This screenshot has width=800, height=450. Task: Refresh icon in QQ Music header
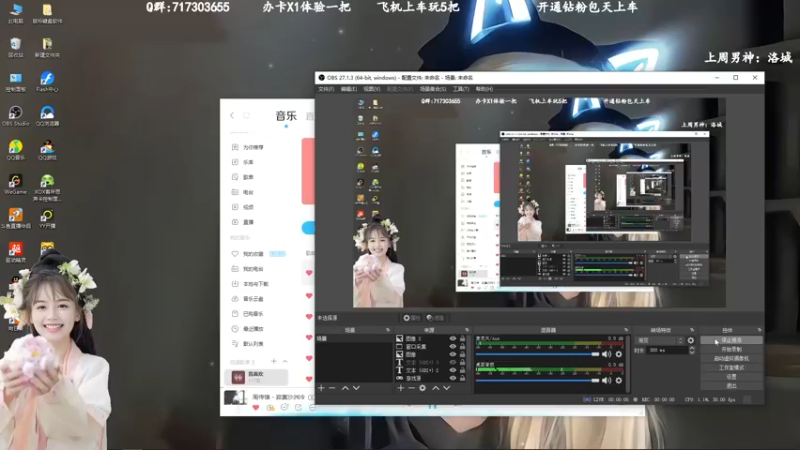pyautogui.click(x=246, y=115)
